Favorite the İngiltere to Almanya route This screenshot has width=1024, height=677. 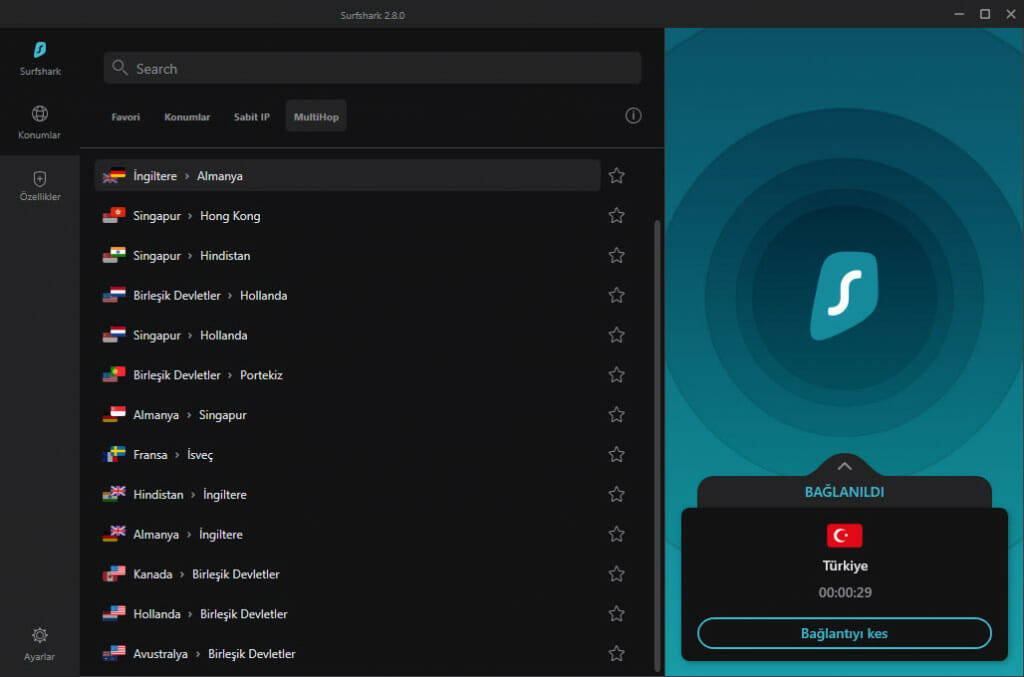[x=616, y=176]
